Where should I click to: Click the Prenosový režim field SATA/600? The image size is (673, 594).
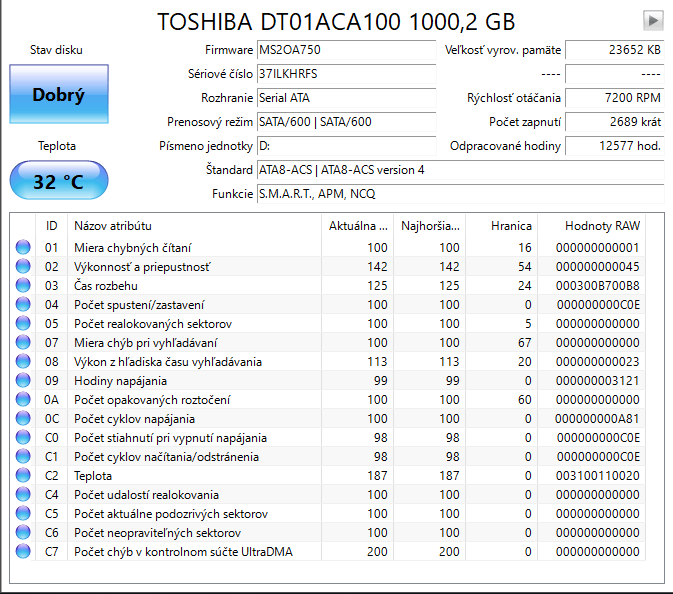pos(346,122)
